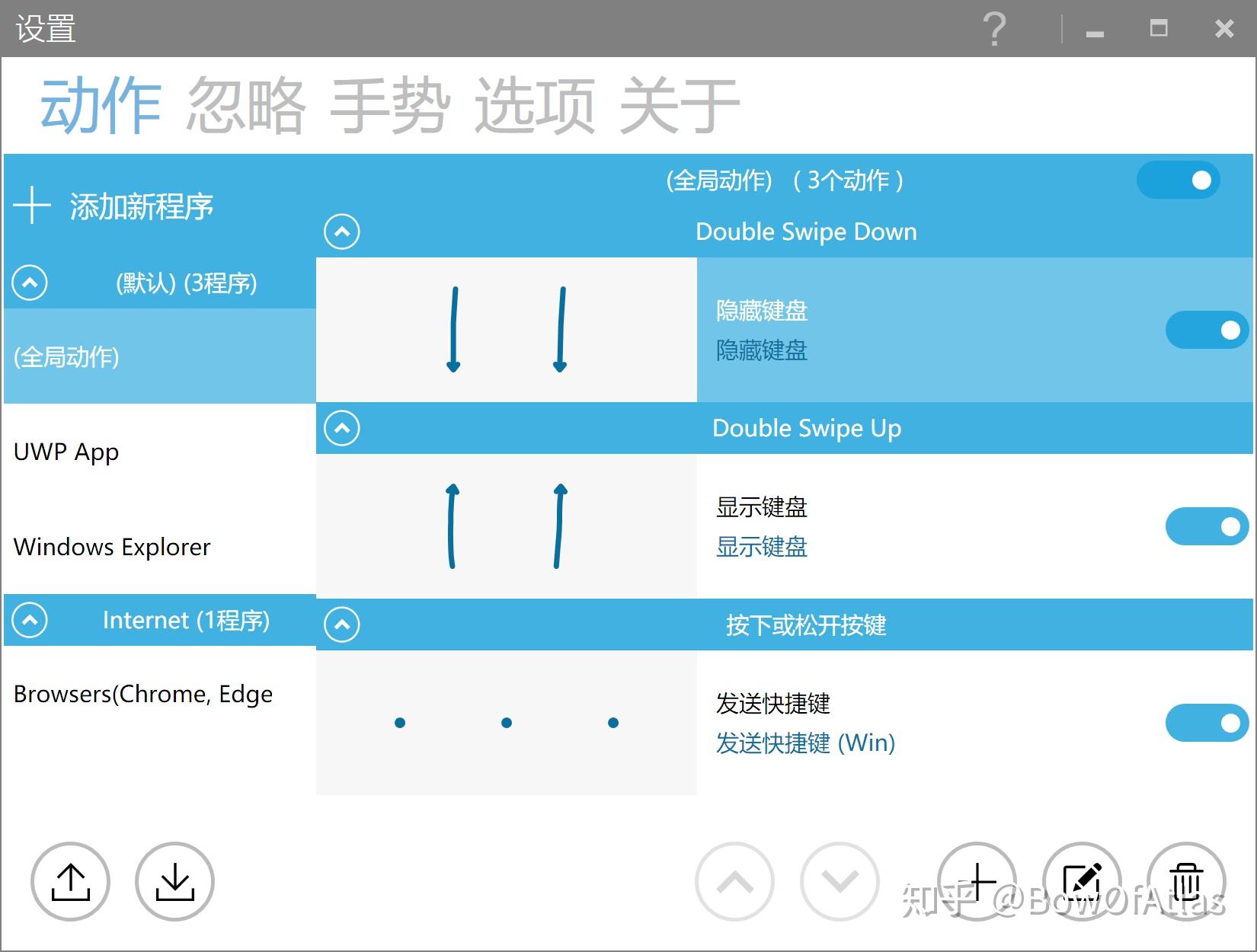Image resolution: width=1257 pixels, height=952 pixels.
Task: Click the import (download) icon button
Action: (x=174, y=881)
